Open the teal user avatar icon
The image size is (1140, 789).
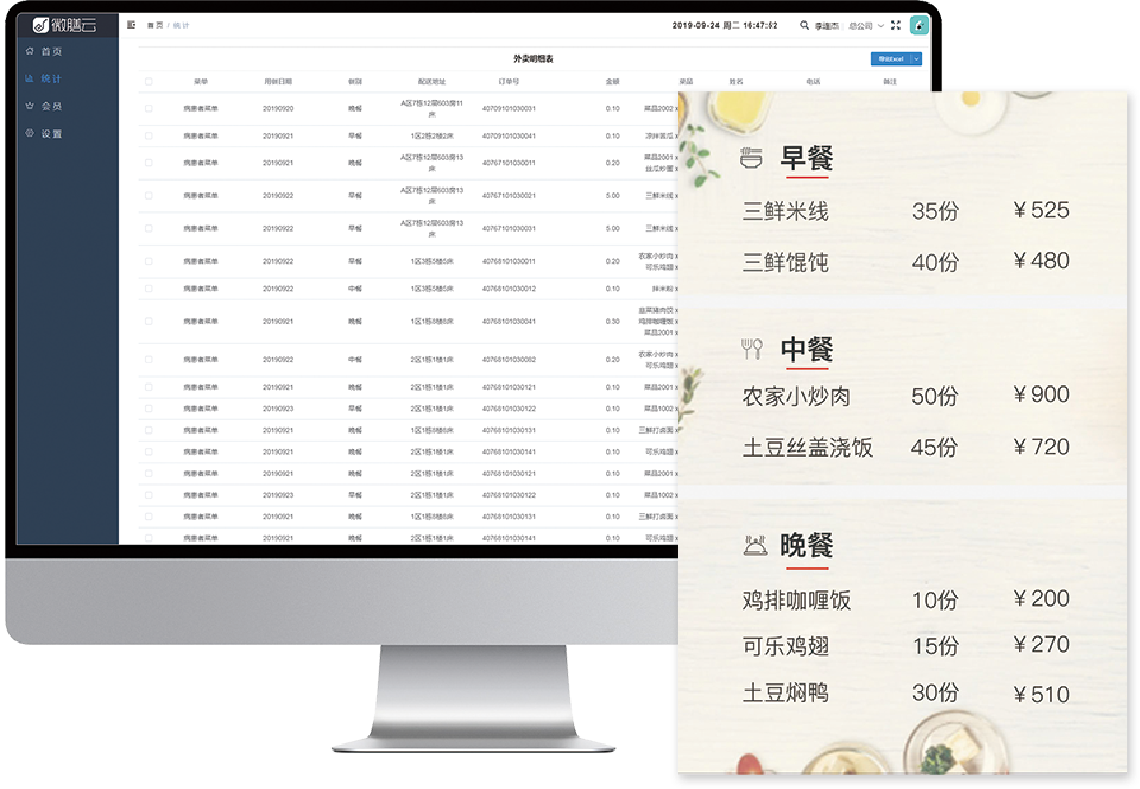(x=919, y=25)
